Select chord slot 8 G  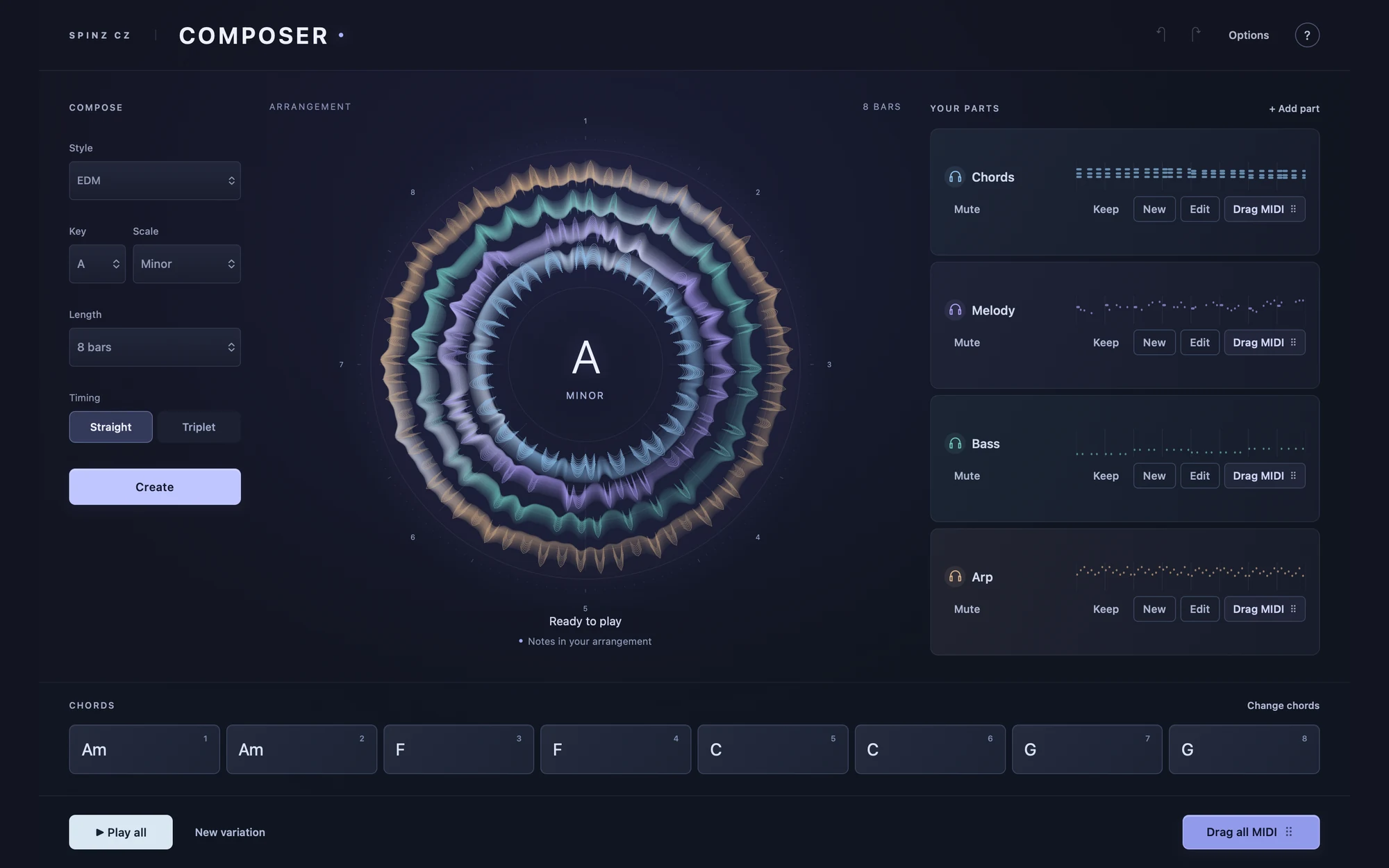[x=1245, y=749]
